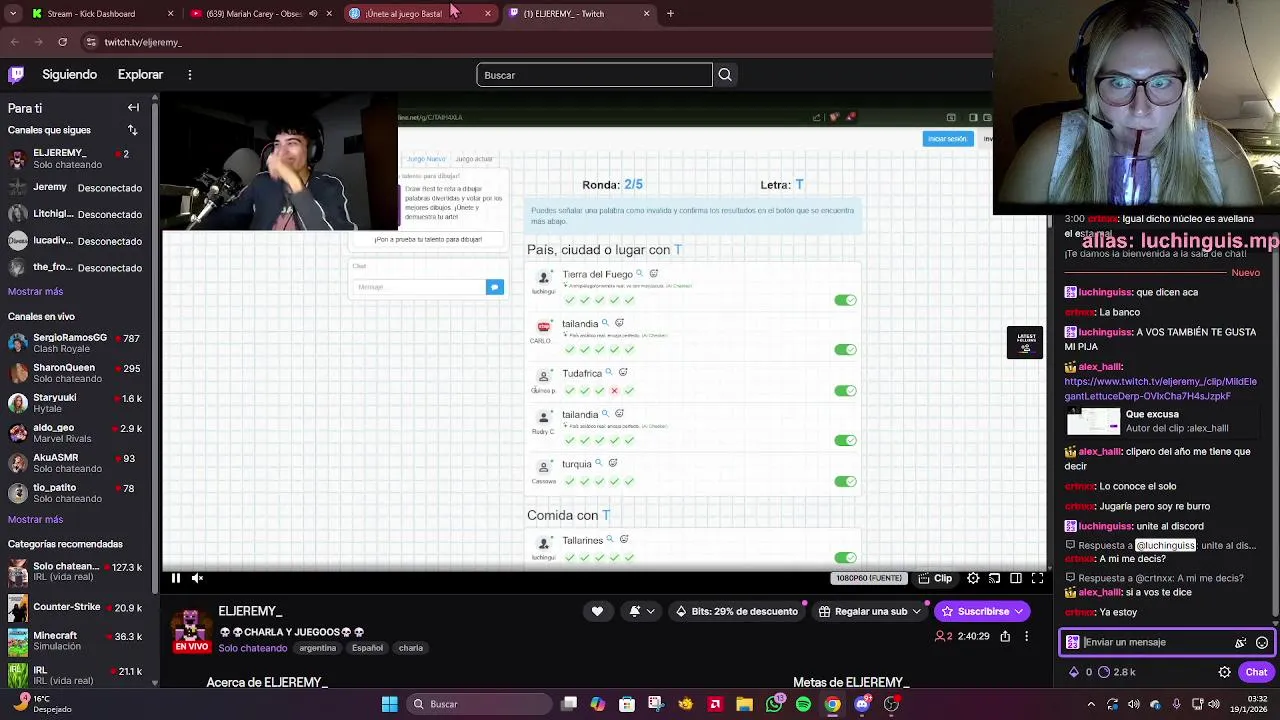This screenshot has width=1280, height=720.
Task: Open the Twitch home logo
Action: (x=16, y=74)
